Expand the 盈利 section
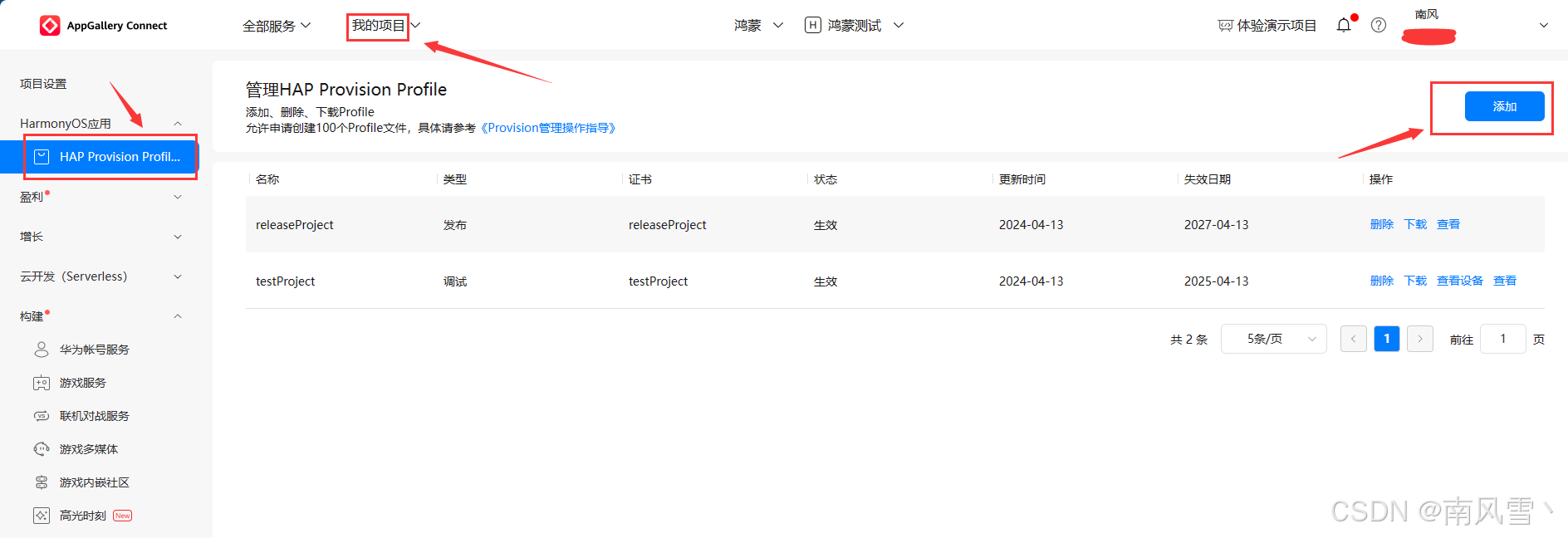Screen dimensions: 1568x538 178,197
